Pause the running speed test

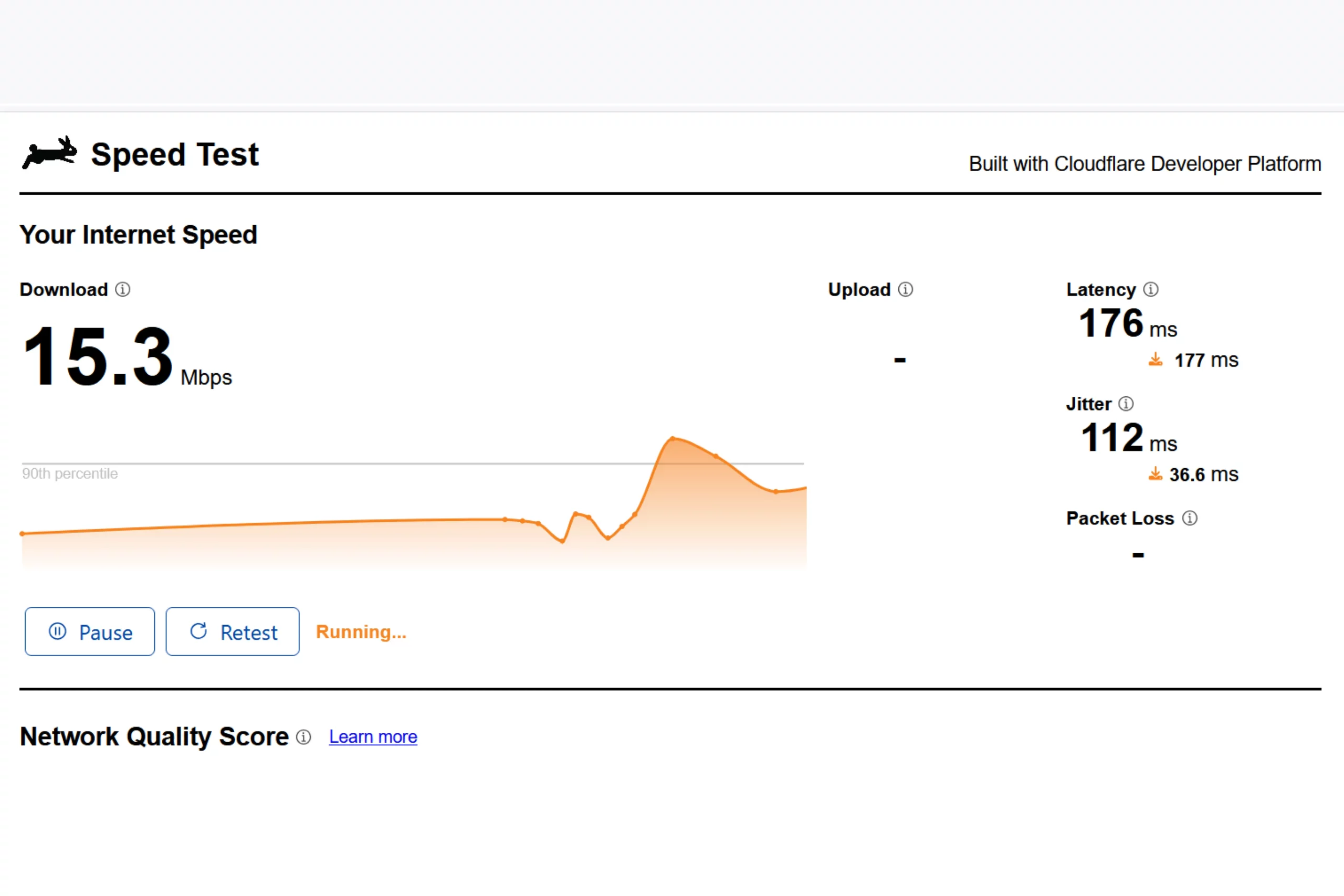(x=90, y=631)
